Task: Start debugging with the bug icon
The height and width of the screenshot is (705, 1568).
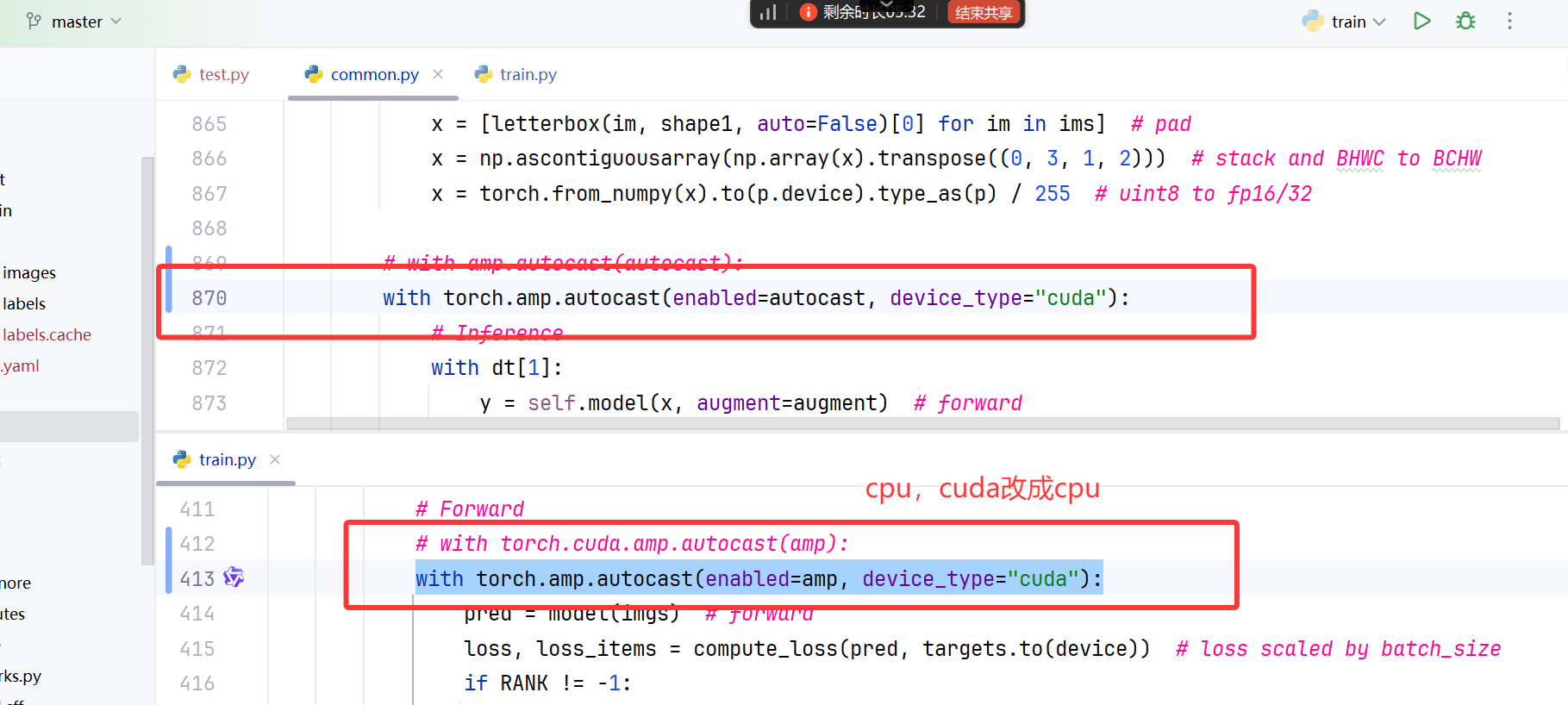Action: click(1465, 21)
